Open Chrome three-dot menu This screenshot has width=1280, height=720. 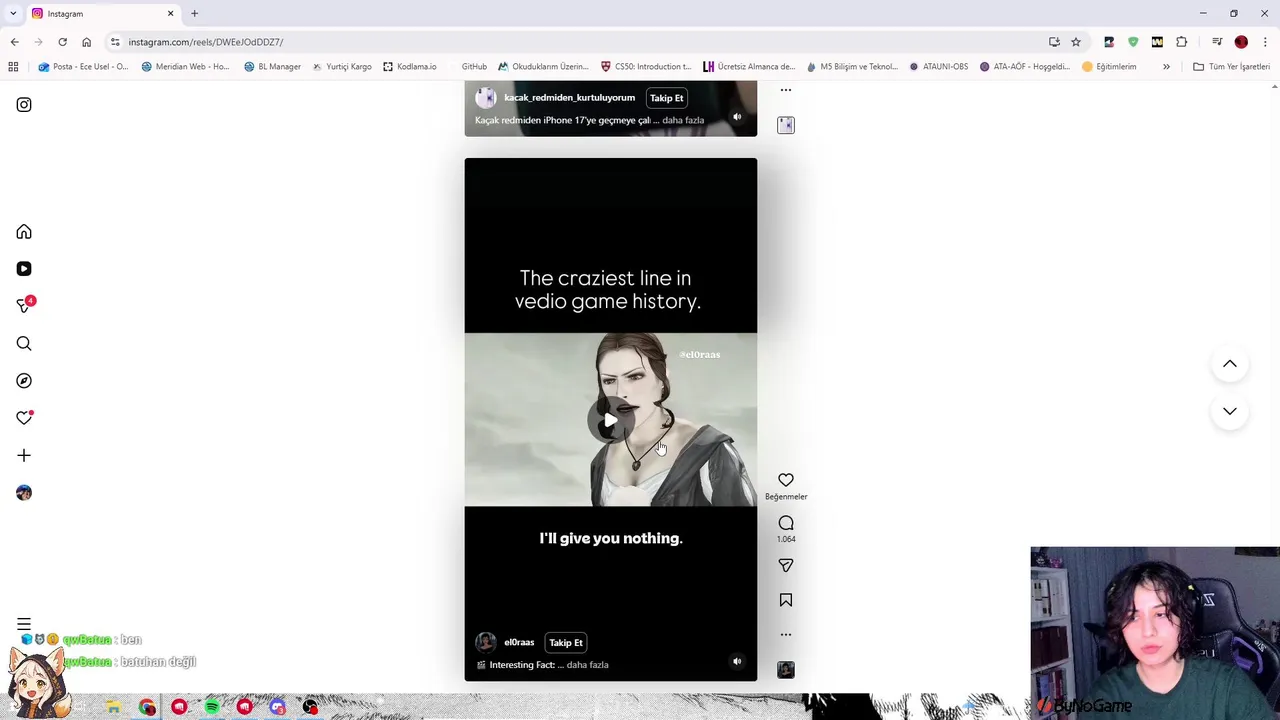pos(1266,42)
